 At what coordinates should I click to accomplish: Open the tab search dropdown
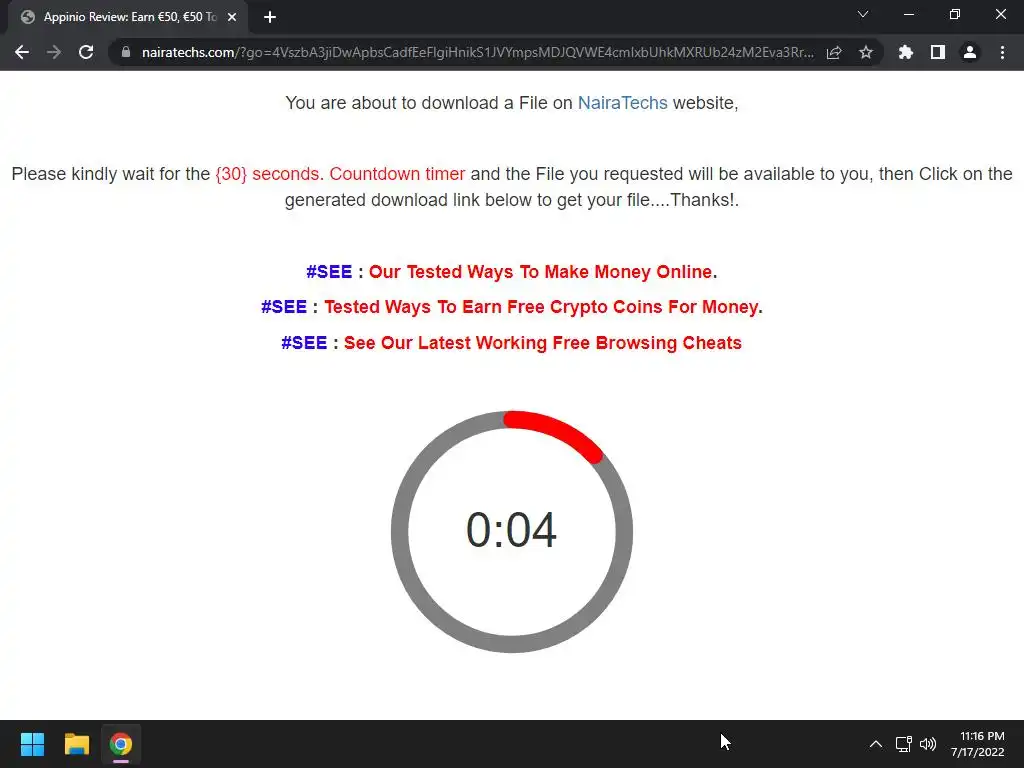863,14
